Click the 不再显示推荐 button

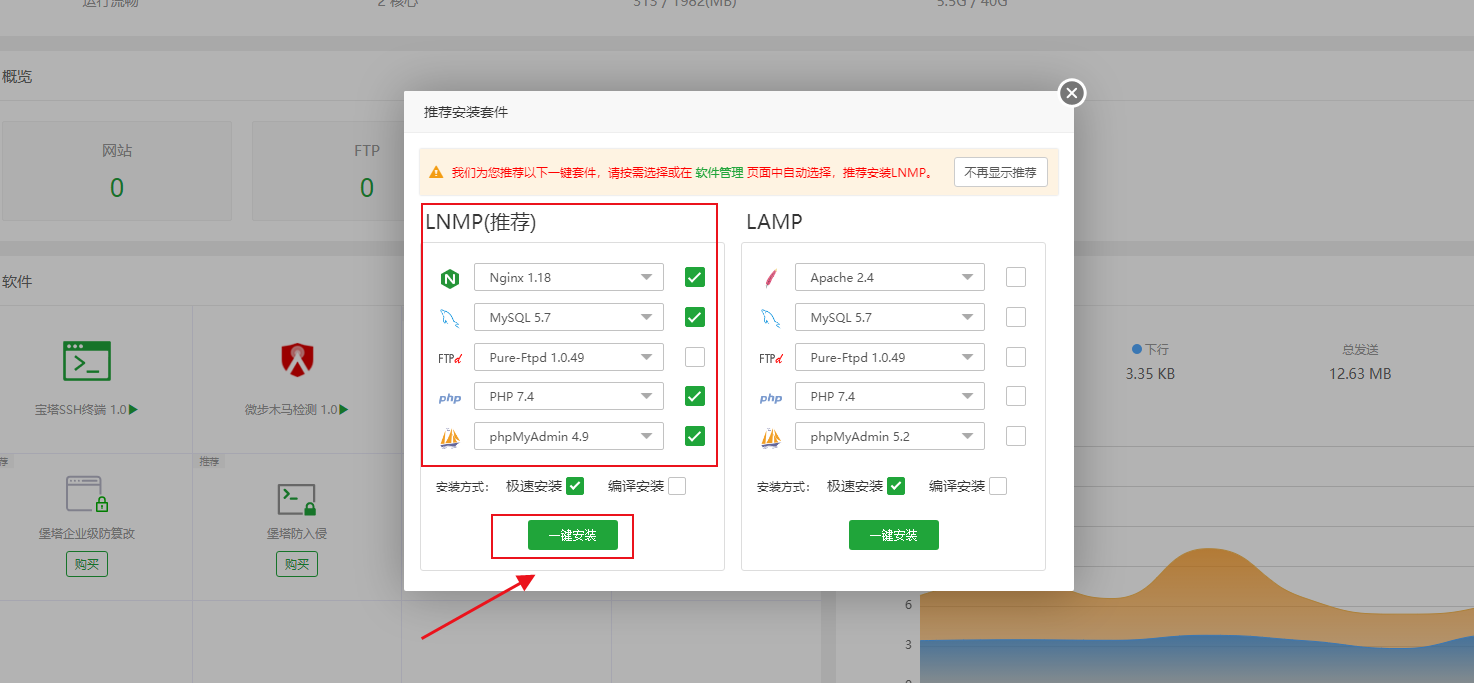click(x=1000, y=172)
